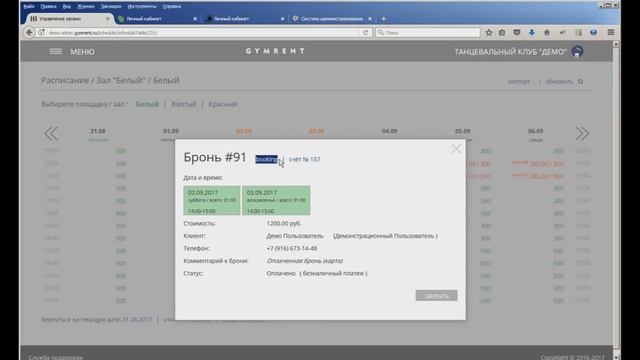Viewport: 640px width, 360px height.
Task: Click the Вернуться на текущую дату link
Action: click(x=96, y=319)
